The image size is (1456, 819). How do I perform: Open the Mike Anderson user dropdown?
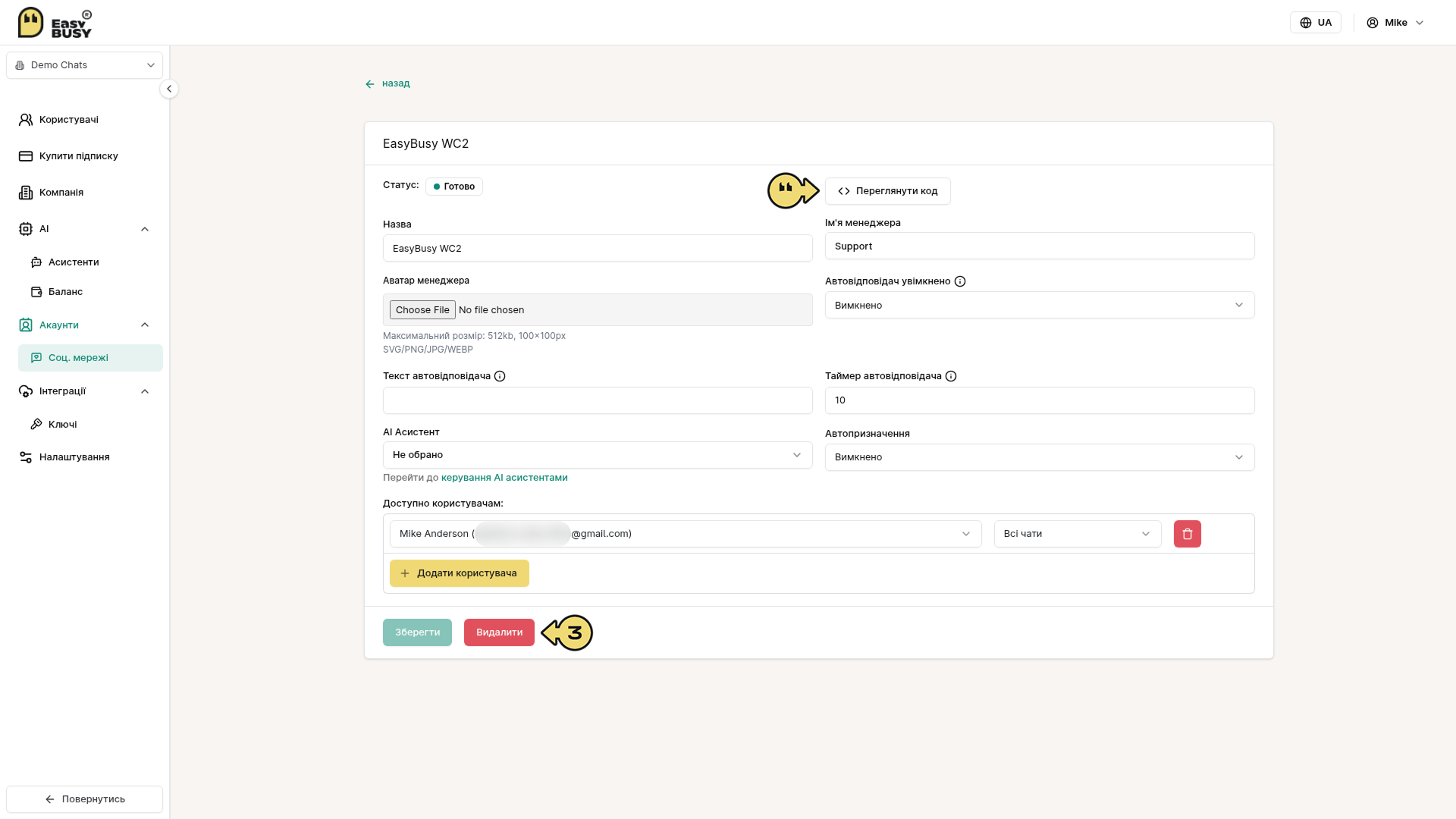coord(686,534)
